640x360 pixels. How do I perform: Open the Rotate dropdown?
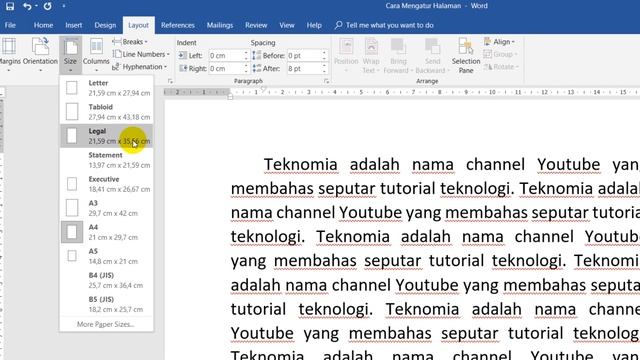coord(501,67)
